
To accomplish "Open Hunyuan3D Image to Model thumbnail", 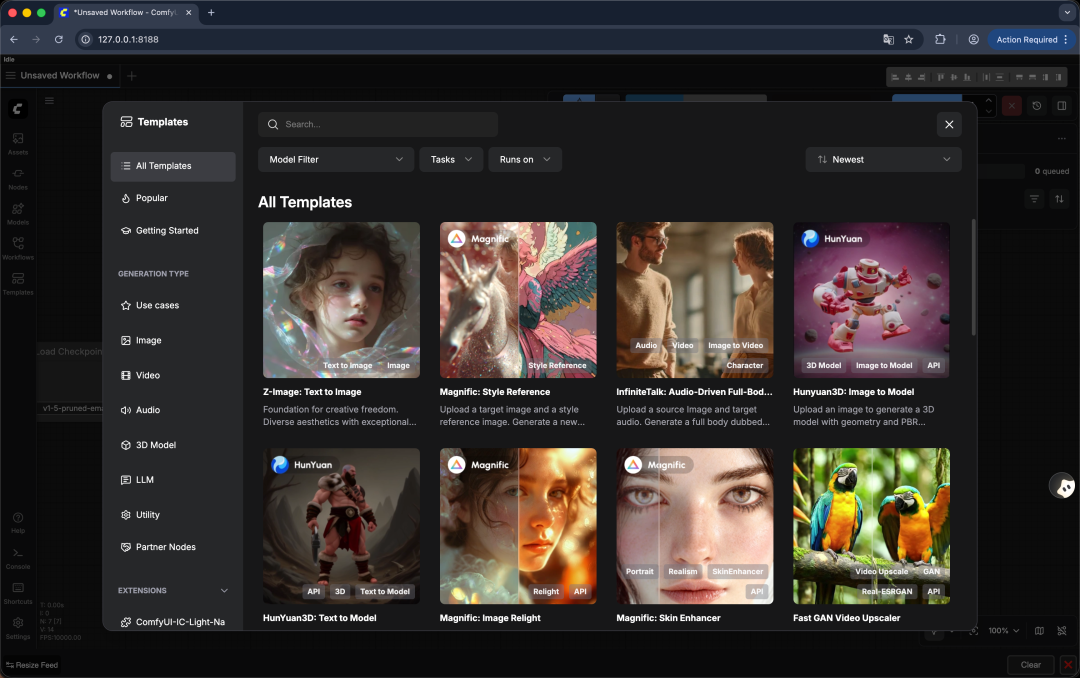I will tap(871, 300).
